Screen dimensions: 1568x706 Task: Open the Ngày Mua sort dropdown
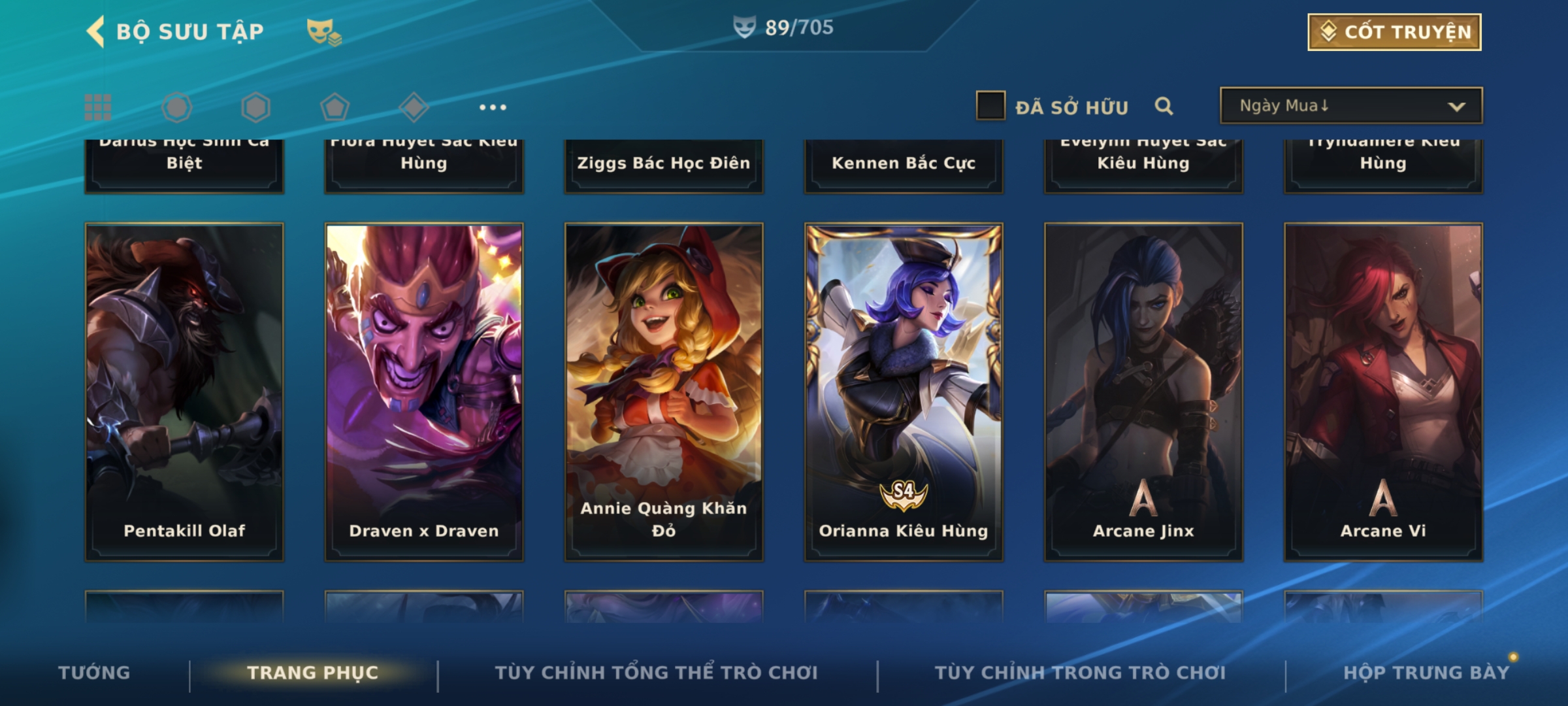coord(1351,105)
